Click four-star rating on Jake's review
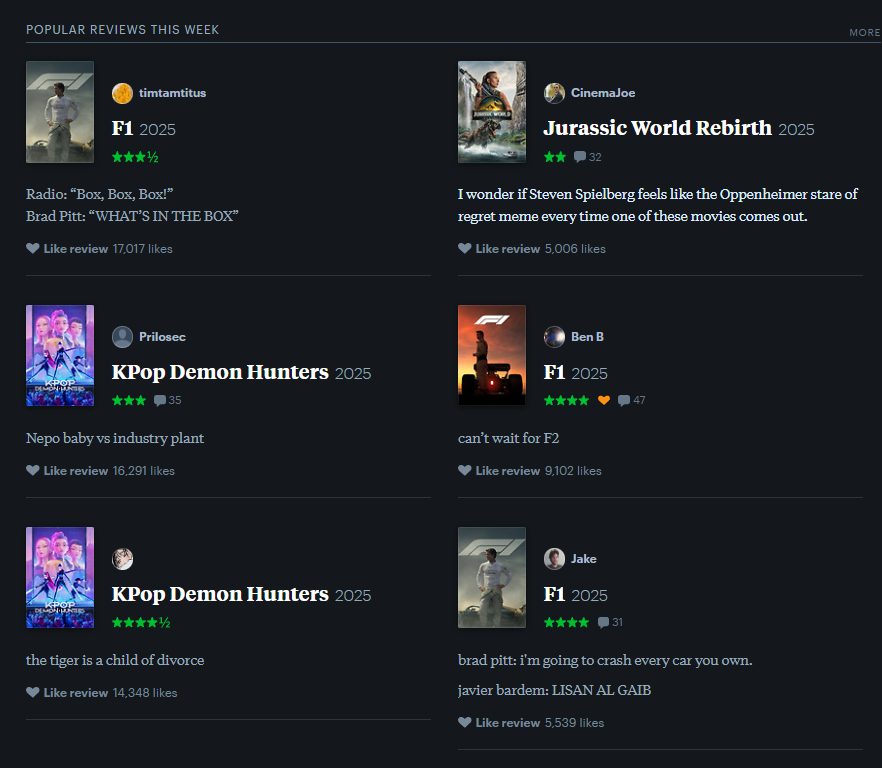Image resolution: width=882 pixels, height=768 pixels. [x=566, y=622]
